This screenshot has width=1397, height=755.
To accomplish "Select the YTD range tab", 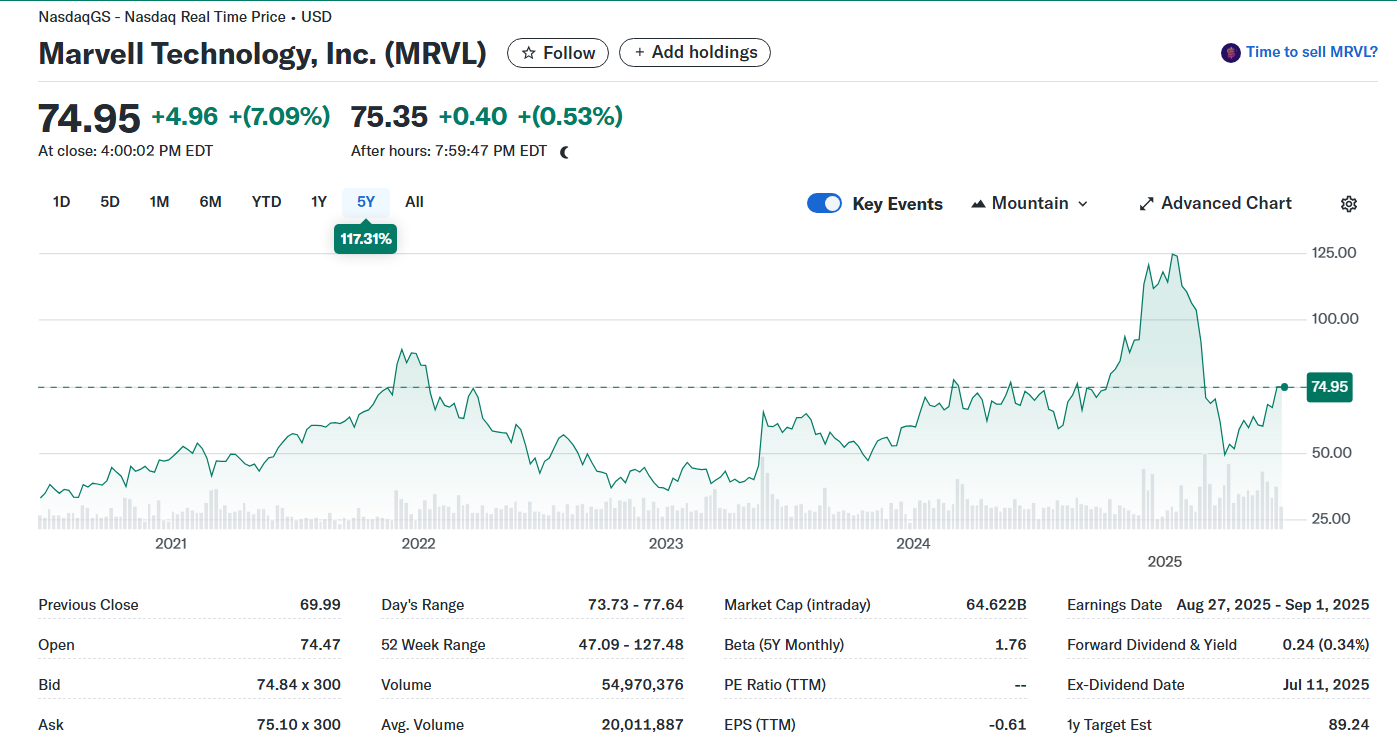I will [x=266, y=202].
